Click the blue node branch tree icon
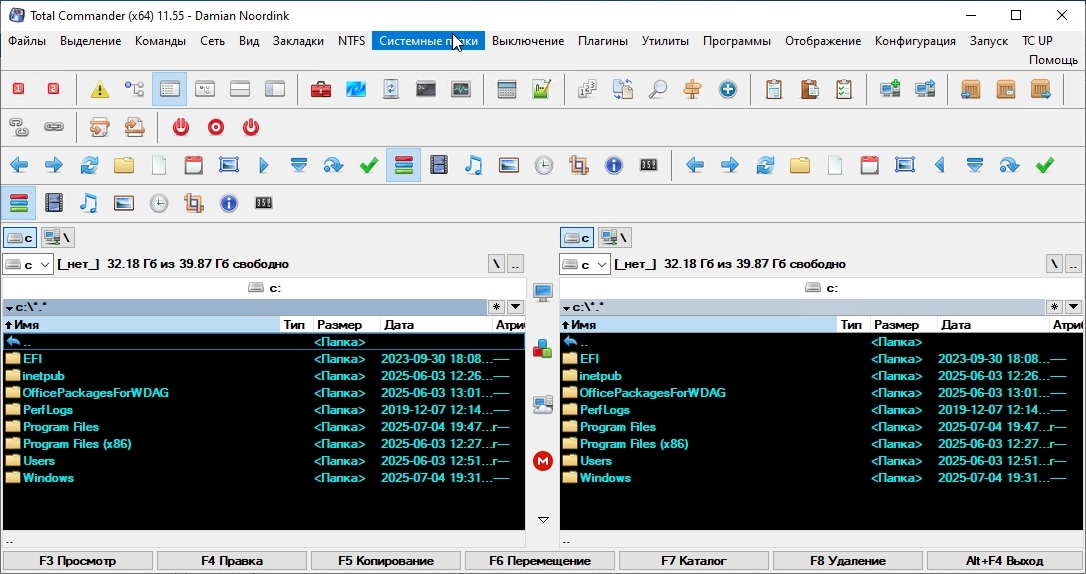Screen dimensions: 1086x574 134,89
